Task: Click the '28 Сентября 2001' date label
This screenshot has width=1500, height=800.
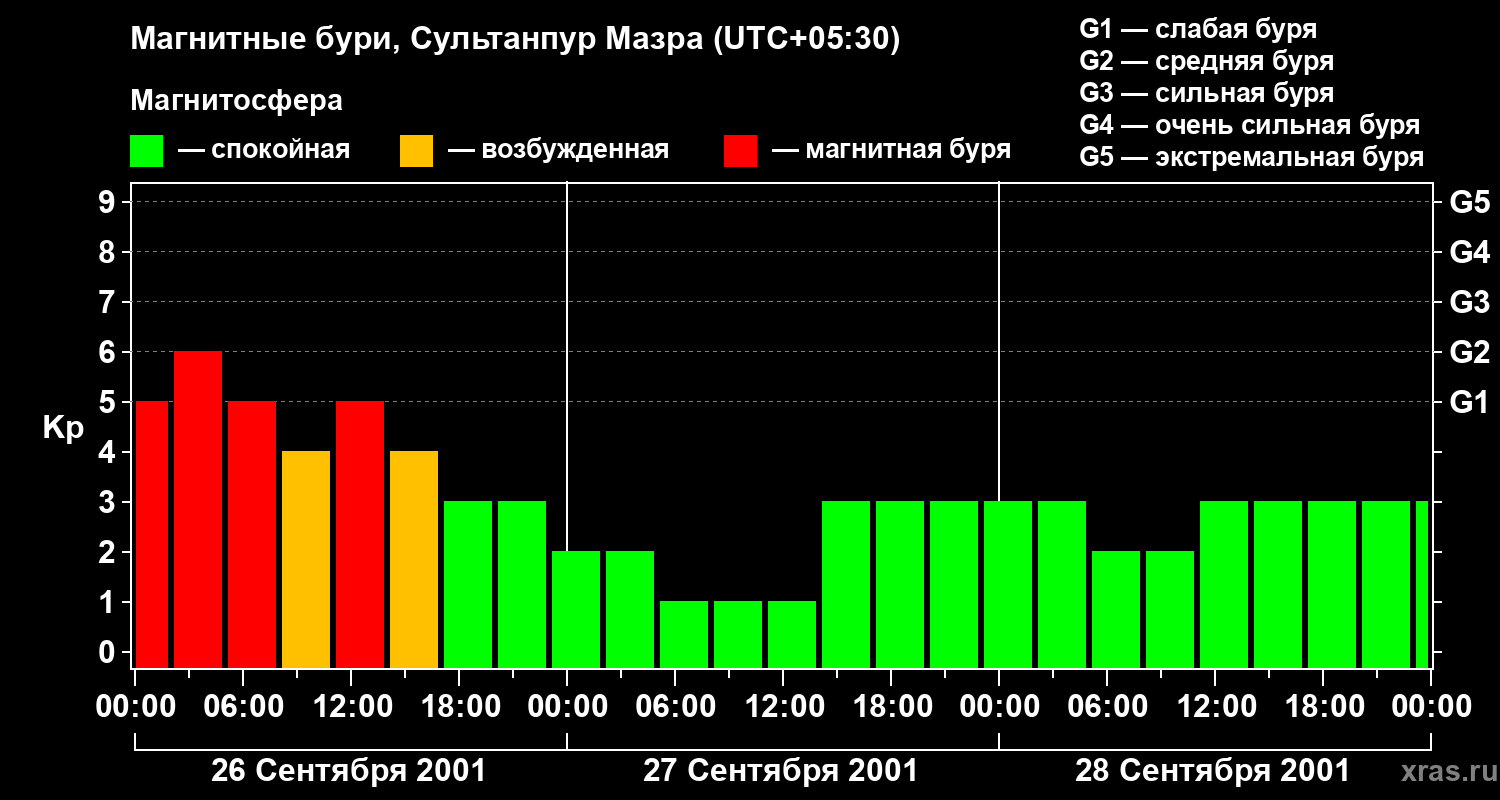Action: [1212, 771]
